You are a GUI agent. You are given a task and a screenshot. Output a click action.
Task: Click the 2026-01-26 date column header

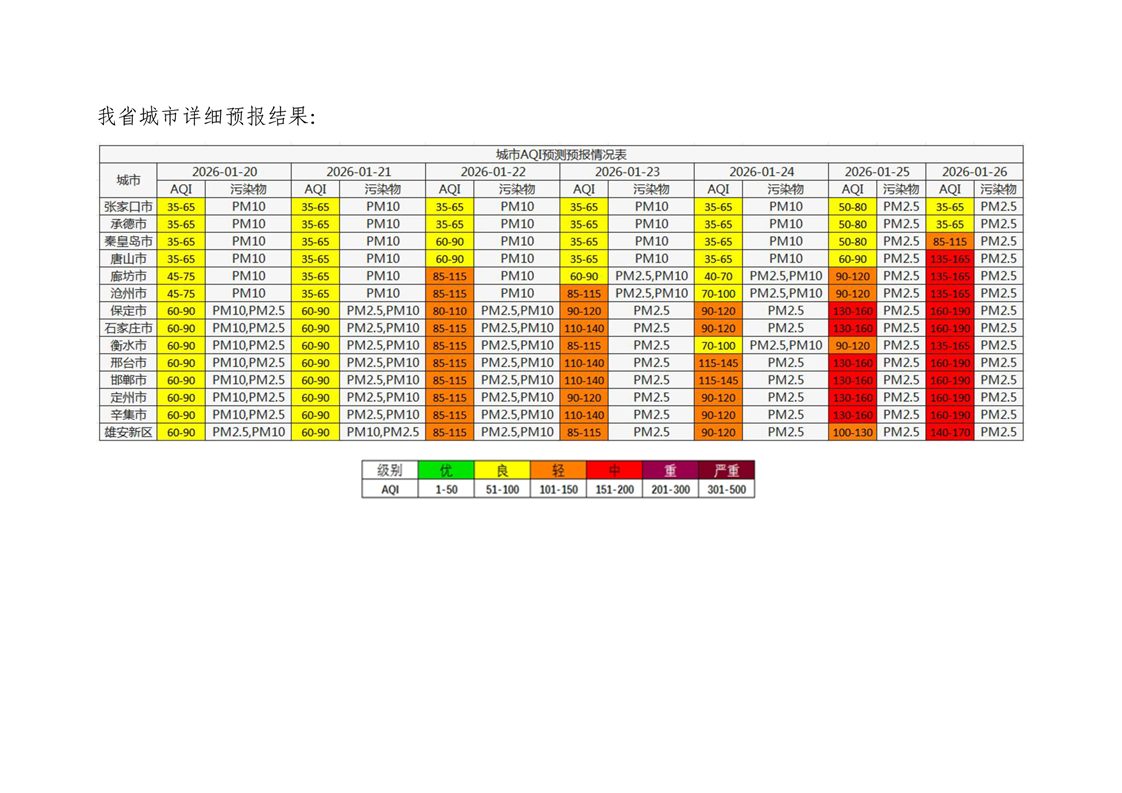coord(974,172)
